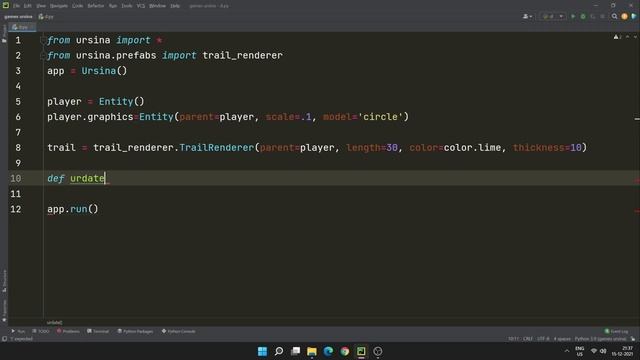
Task: Click the orange IDE updates icon
Action: click(x=624, y=16)
